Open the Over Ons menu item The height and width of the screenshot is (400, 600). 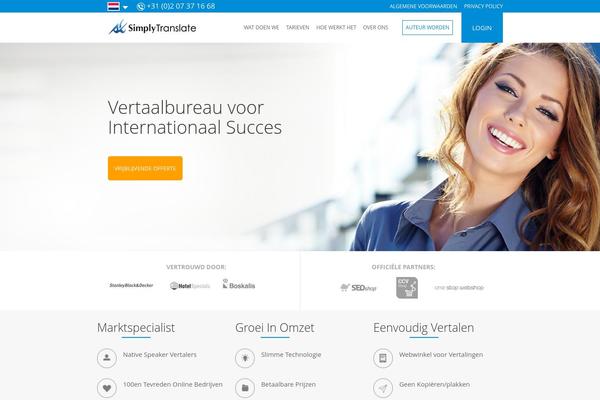(375, 28)
